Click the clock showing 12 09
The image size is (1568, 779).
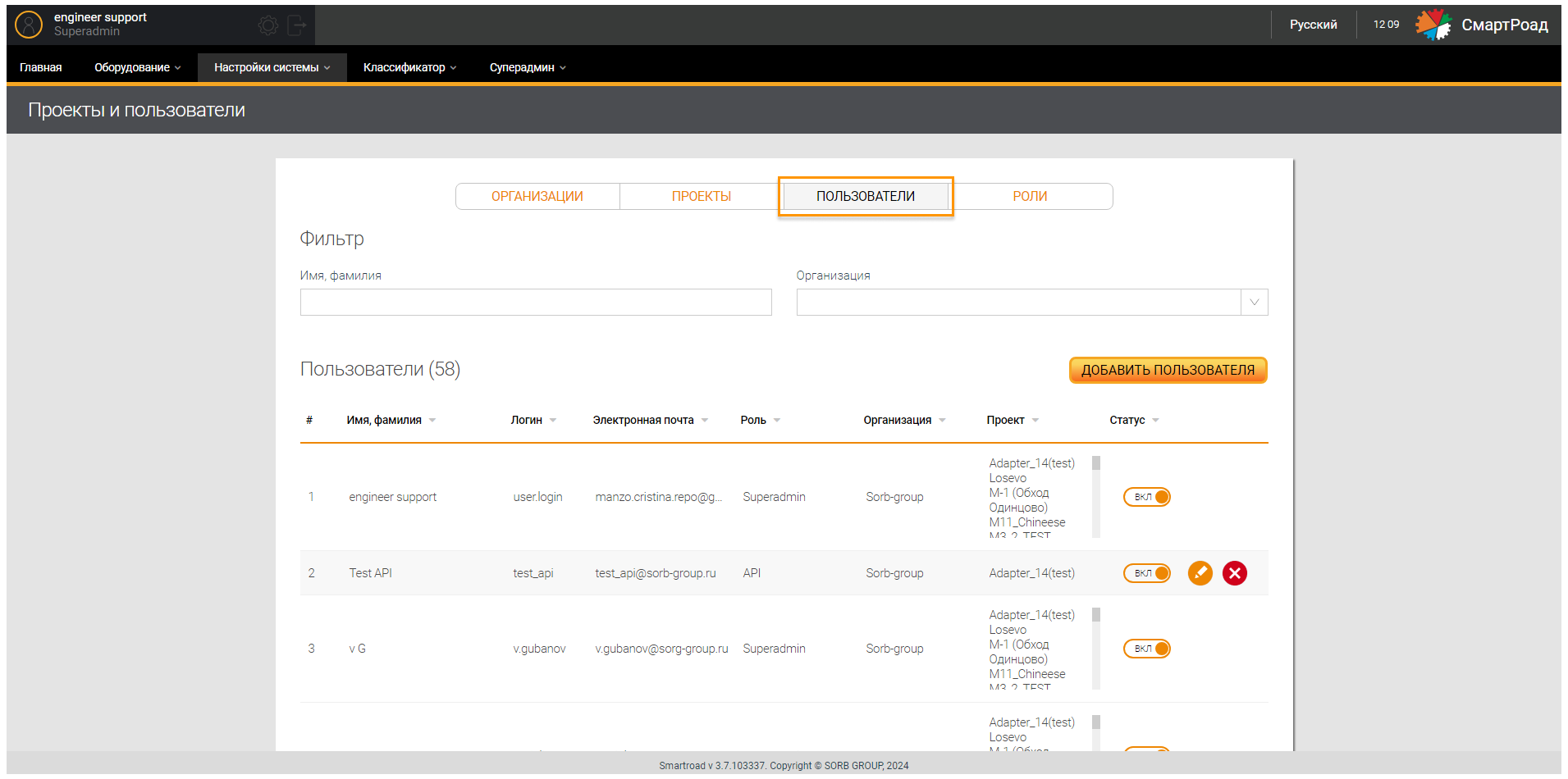1386,25
